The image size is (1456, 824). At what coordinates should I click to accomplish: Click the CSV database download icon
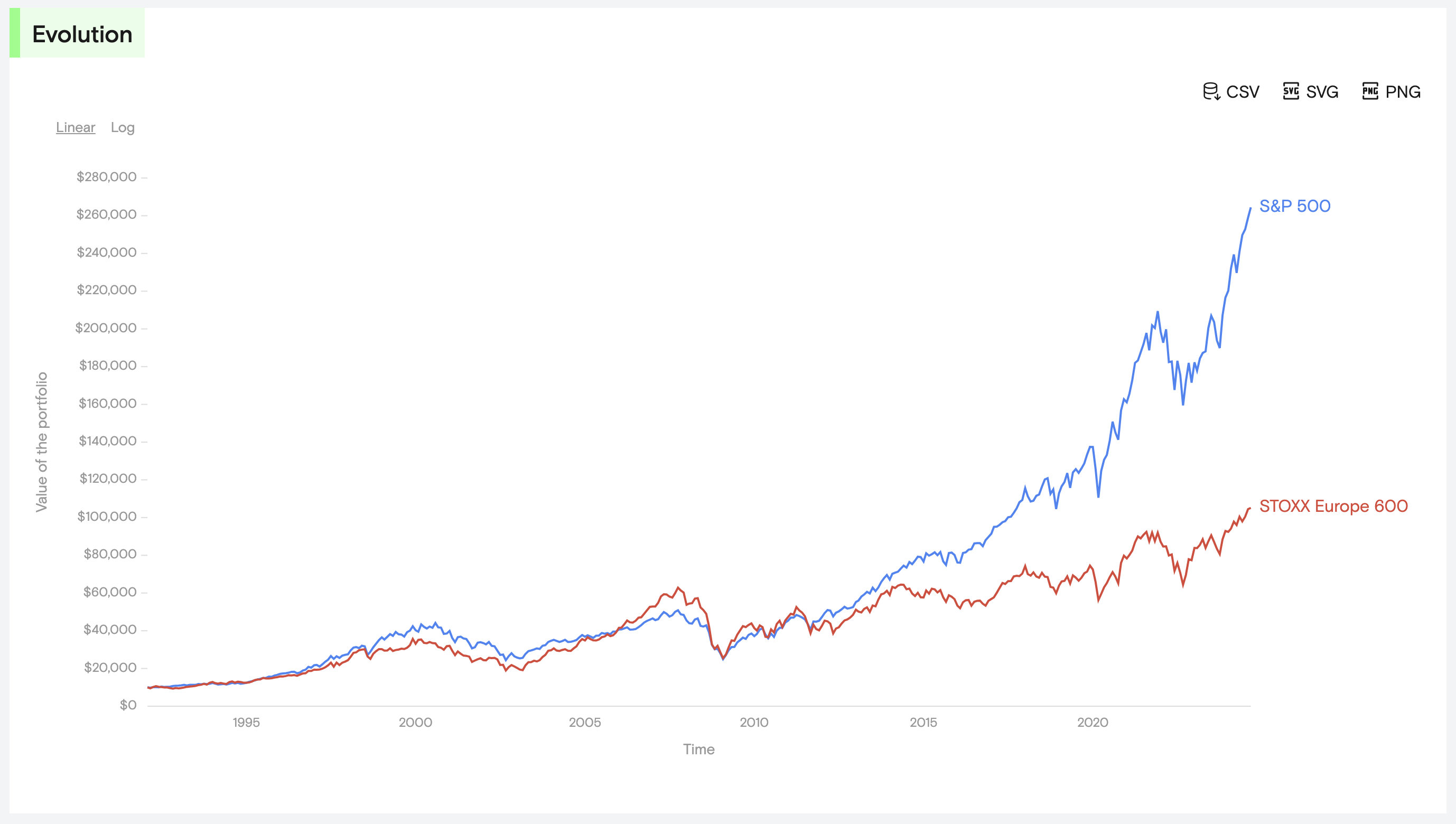coord(1211,91)
